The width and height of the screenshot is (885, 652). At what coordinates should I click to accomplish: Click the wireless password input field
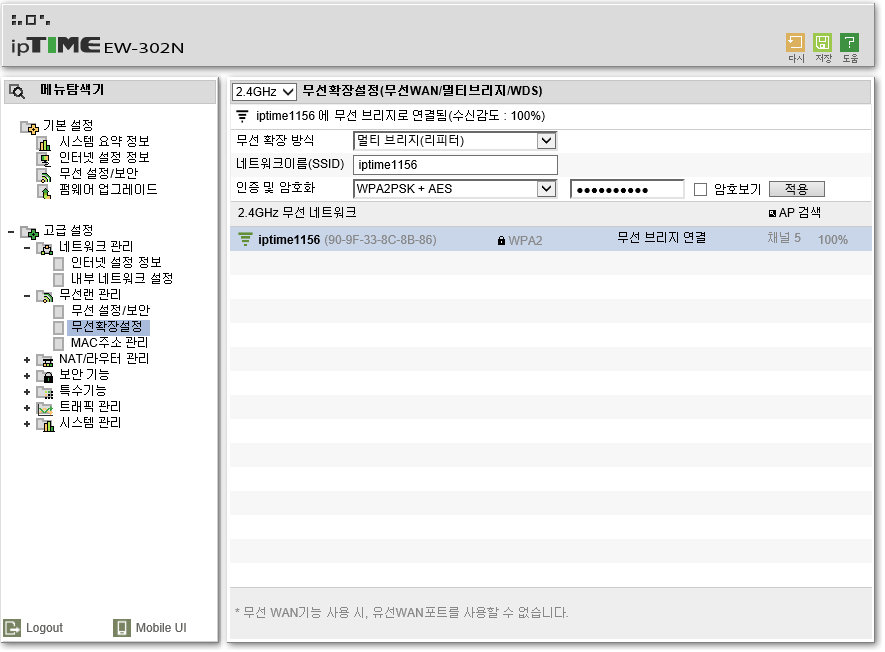coord(627,190)
